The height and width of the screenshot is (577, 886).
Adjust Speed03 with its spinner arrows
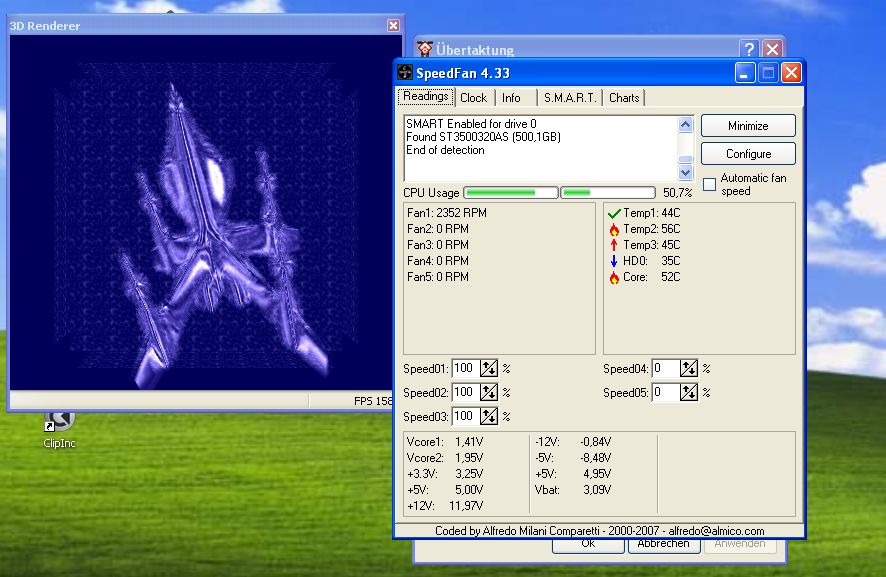point(489,417)
